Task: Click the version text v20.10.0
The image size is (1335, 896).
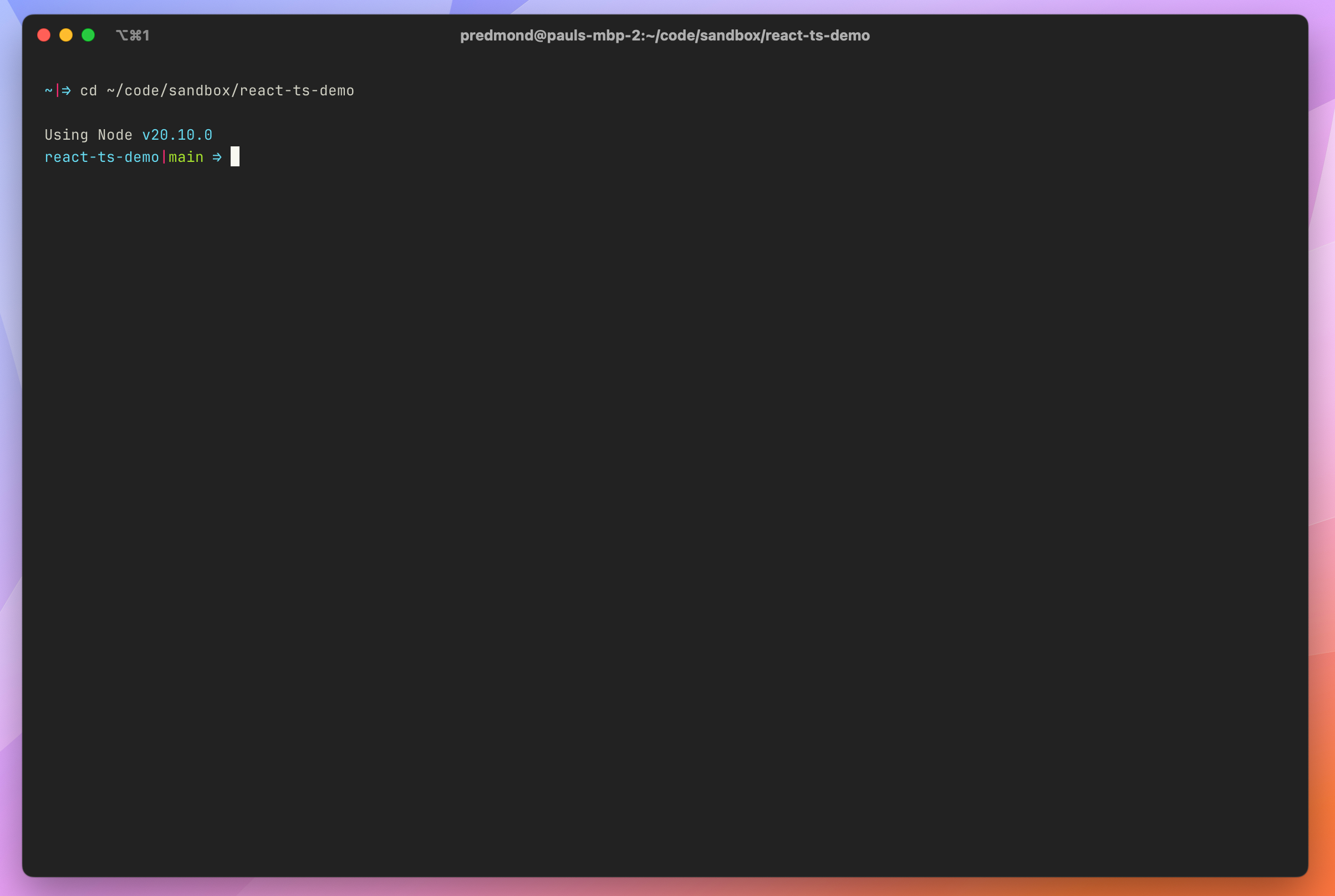Action: 177,135
